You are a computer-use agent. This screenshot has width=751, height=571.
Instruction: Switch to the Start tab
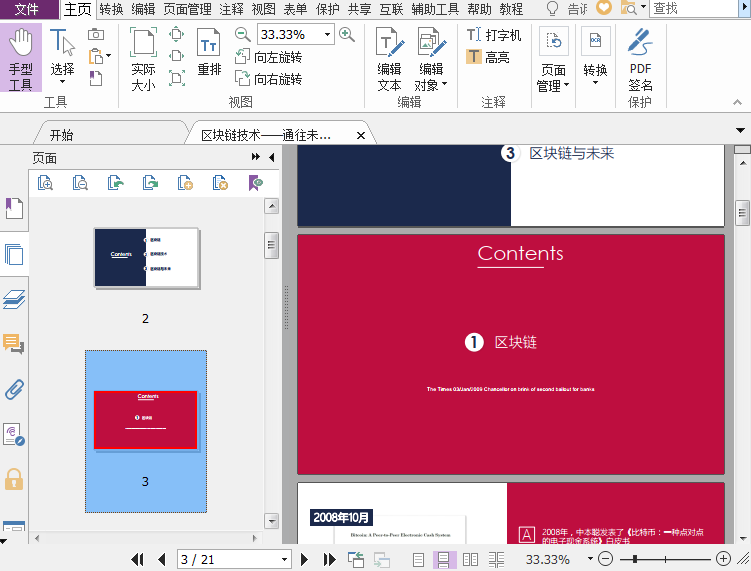[x=62, y=135]
